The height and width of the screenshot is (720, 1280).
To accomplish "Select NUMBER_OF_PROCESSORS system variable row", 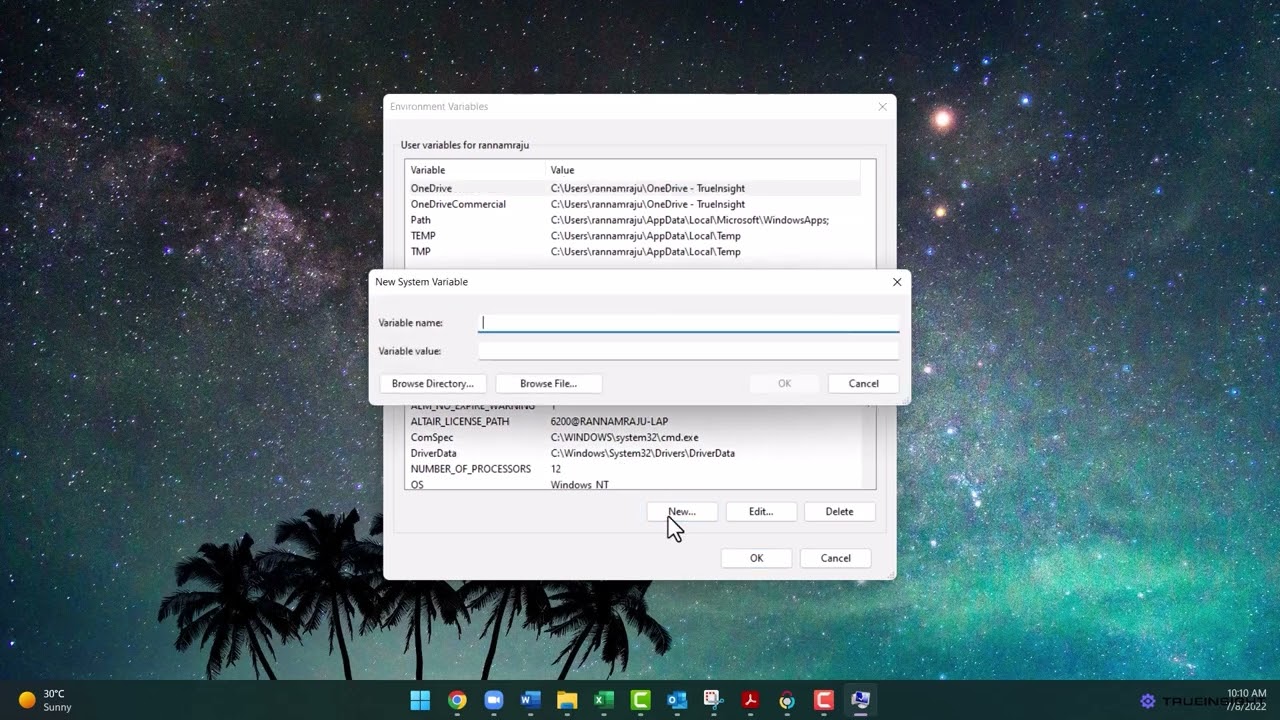I will click(633, 469).
